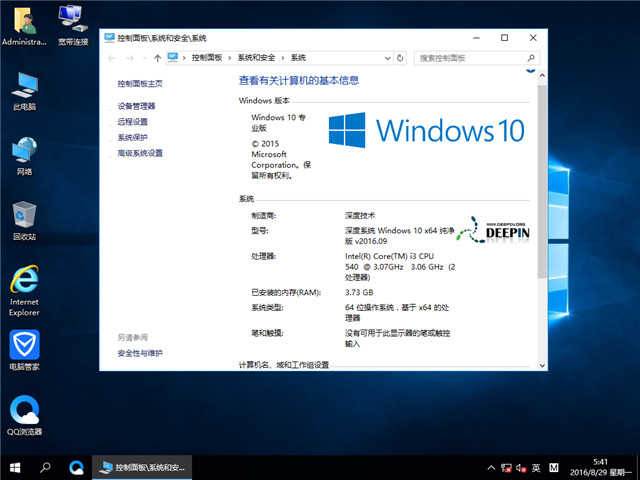Click the 网络 network desktop icon

[x=24, y=150]
